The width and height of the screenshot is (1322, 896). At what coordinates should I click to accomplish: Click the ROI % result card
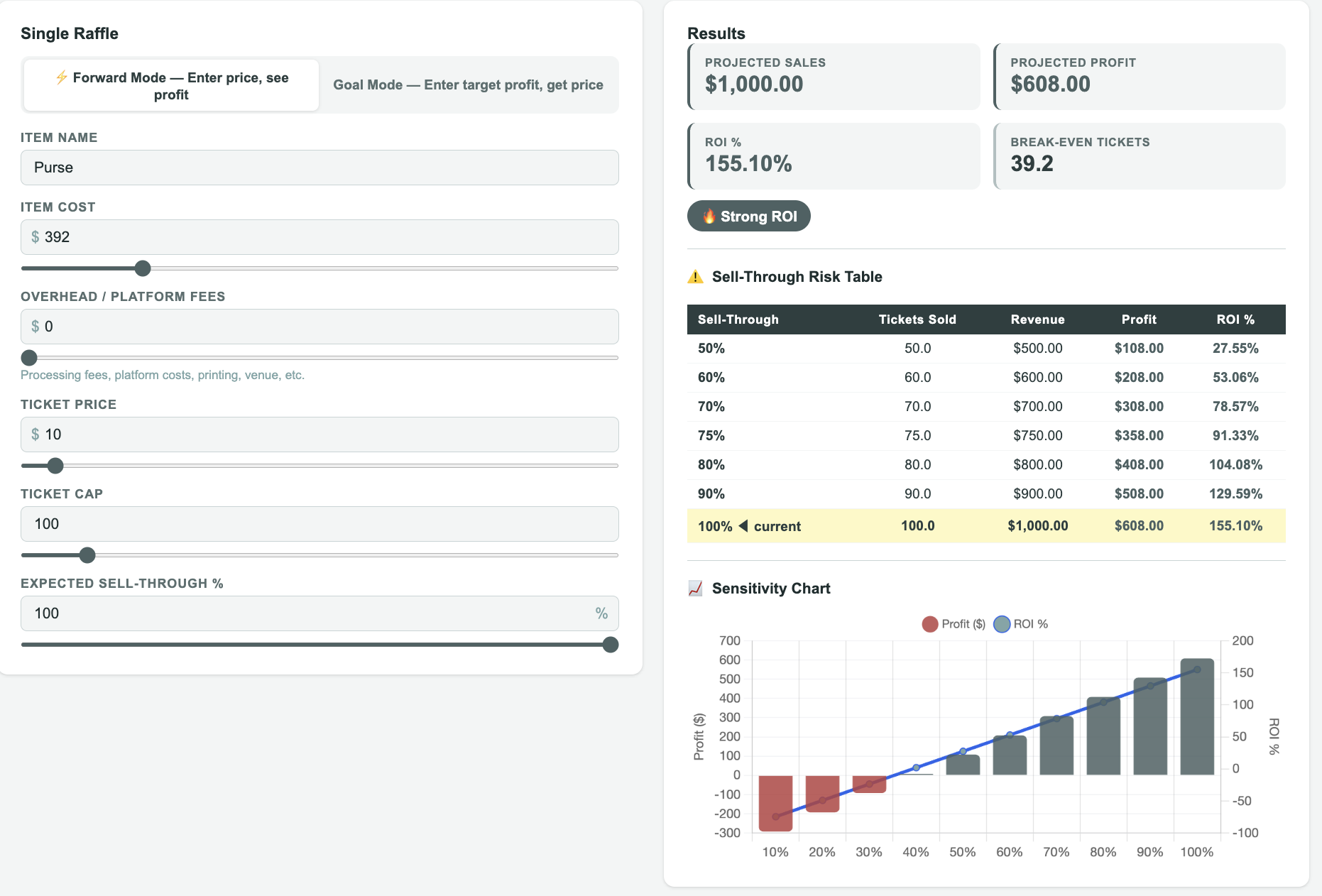point(834,156)
